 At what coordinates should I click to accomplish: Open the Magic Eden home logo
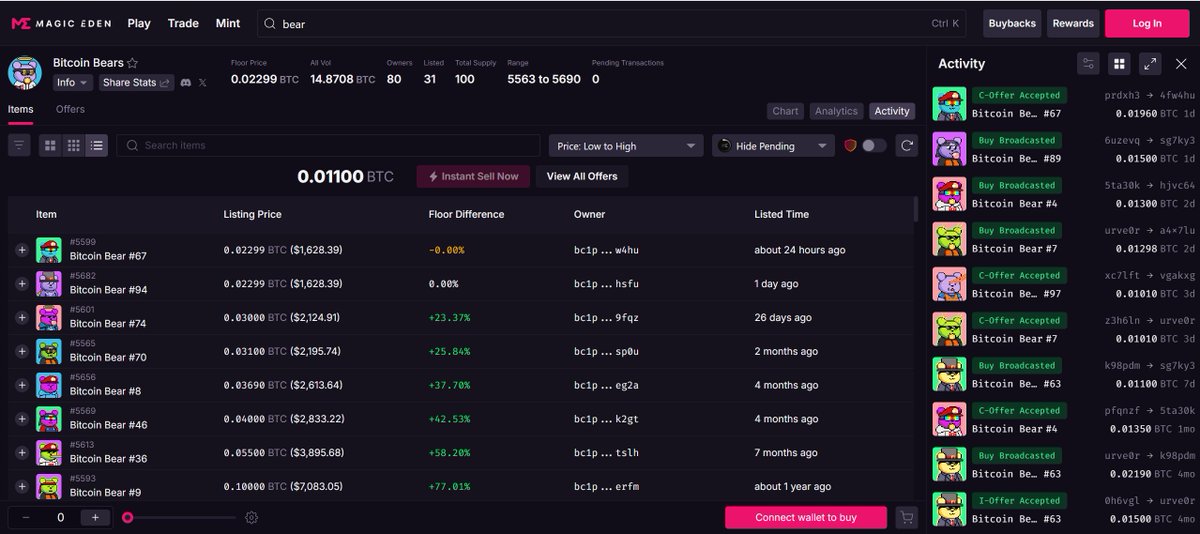point(61,23)
